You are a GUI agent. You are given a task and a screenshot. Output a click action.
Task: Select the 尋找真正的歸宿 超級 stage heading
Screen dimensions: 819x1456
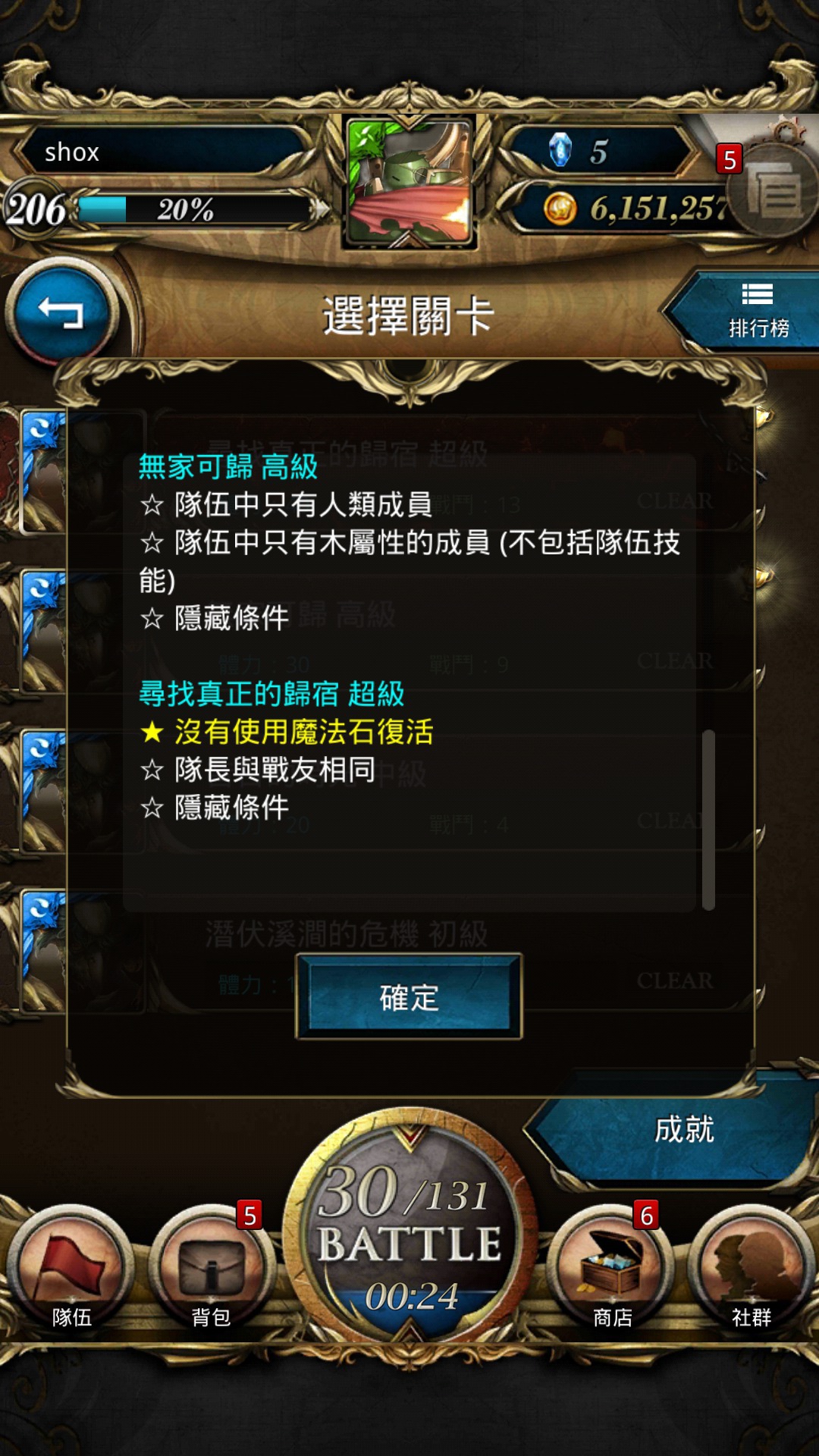[271, 694]
